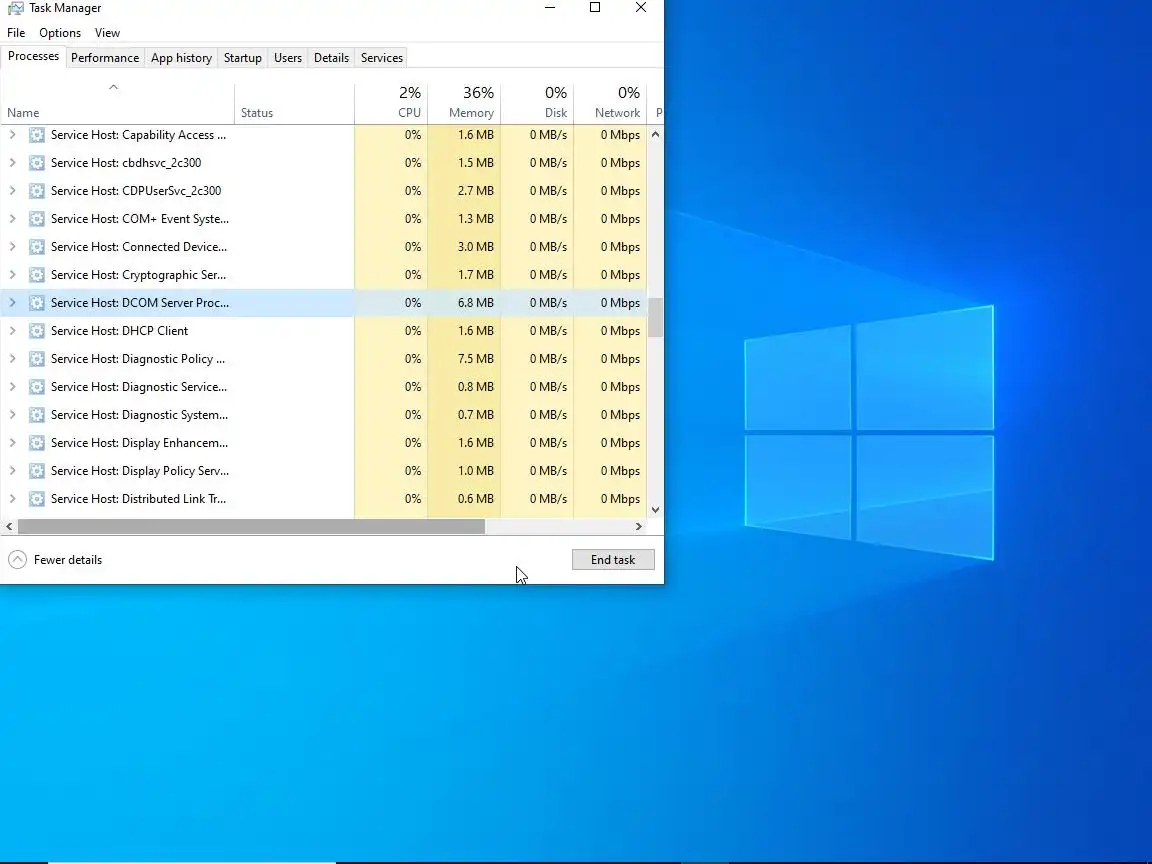Click the horizontal scrollbar left arrow
This screenshot has height=864, width=1152.
pos(9,527)
